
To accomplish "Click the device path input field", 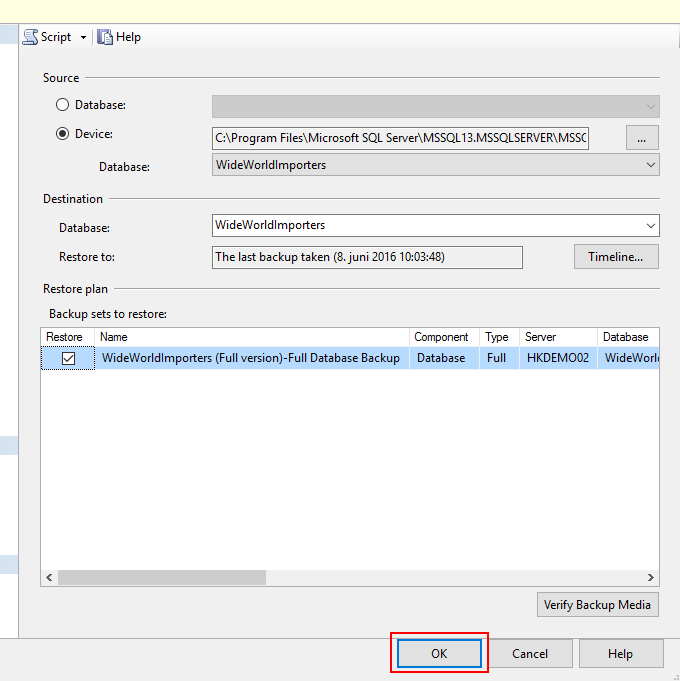I will point(400,138).
